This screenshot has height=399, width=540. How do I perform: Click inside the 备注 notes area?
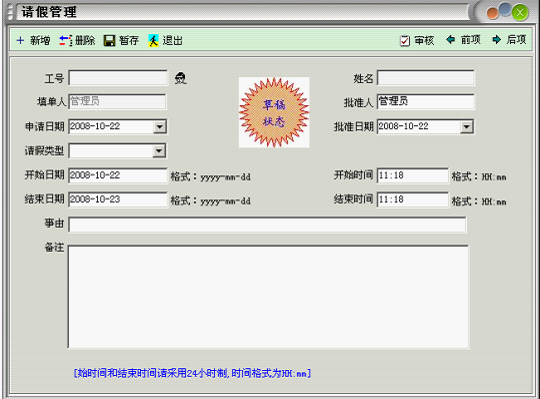(268, 297)
